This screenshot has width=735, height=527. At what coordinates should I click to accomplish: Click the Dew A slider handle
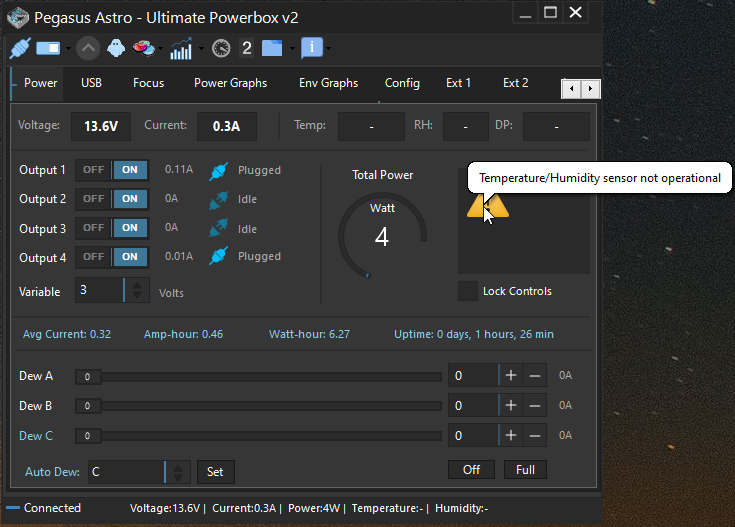tap(88, 377)
